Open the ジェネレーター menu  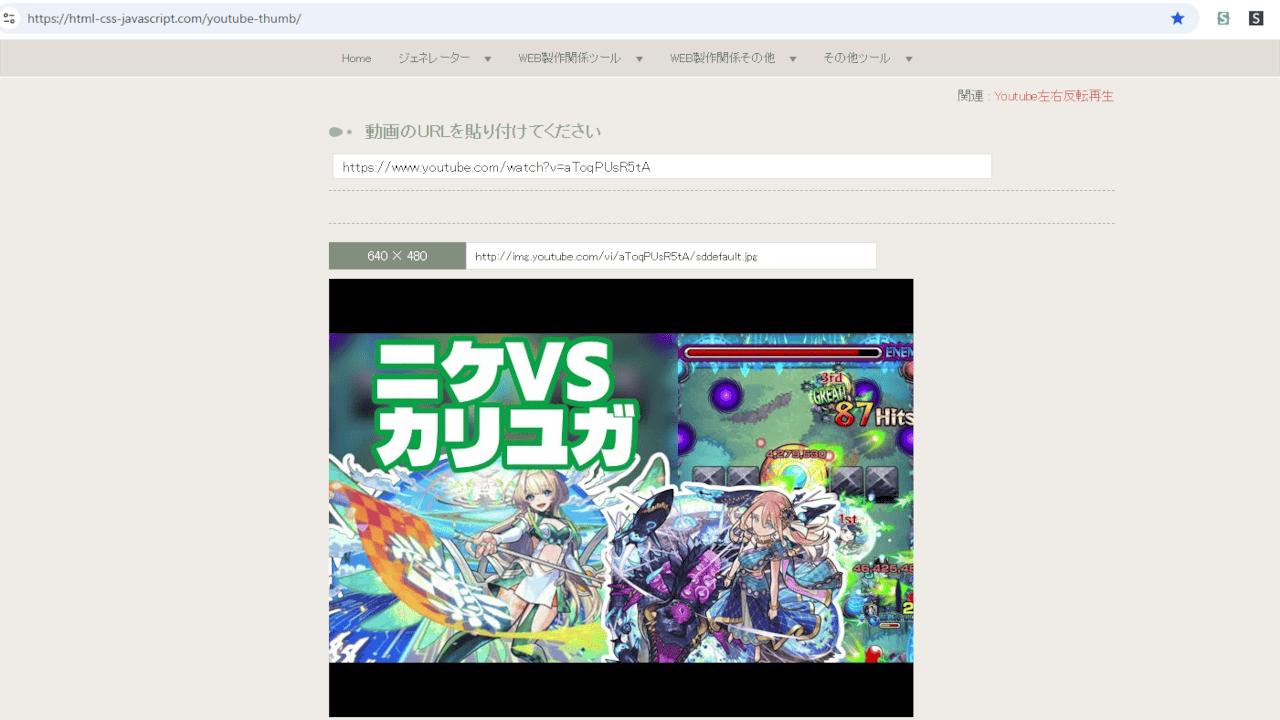434,59
